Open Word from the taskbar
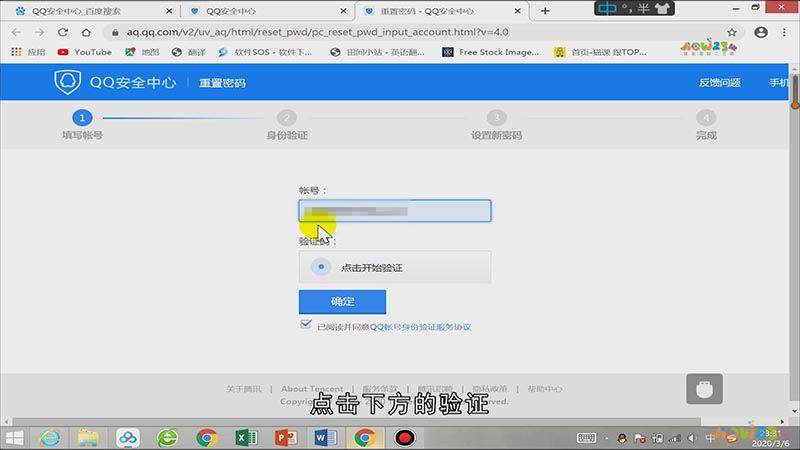 (325, 438)
